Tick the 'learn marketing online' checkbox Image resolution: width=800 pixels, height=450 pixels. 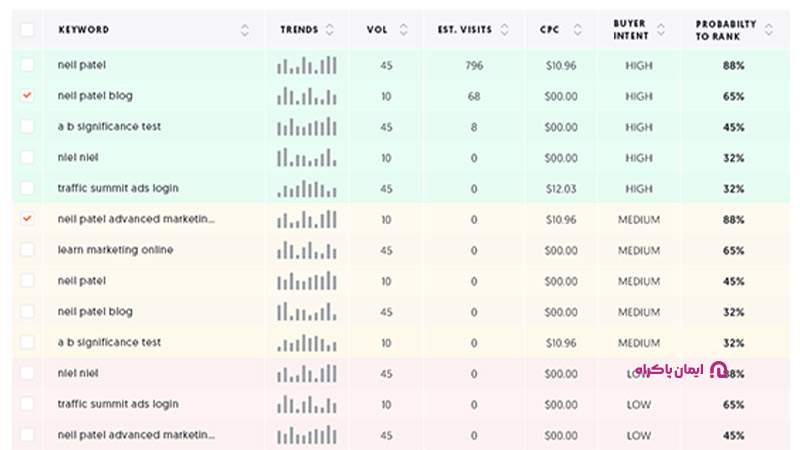[27, 250]
